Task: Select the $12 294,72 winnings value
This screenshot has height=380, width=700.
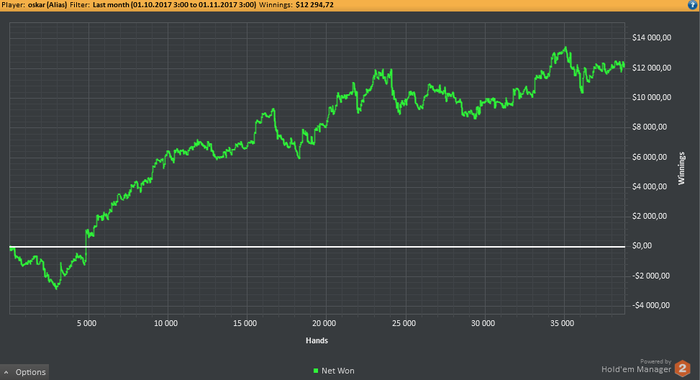Action: click(x=314, y=5)
